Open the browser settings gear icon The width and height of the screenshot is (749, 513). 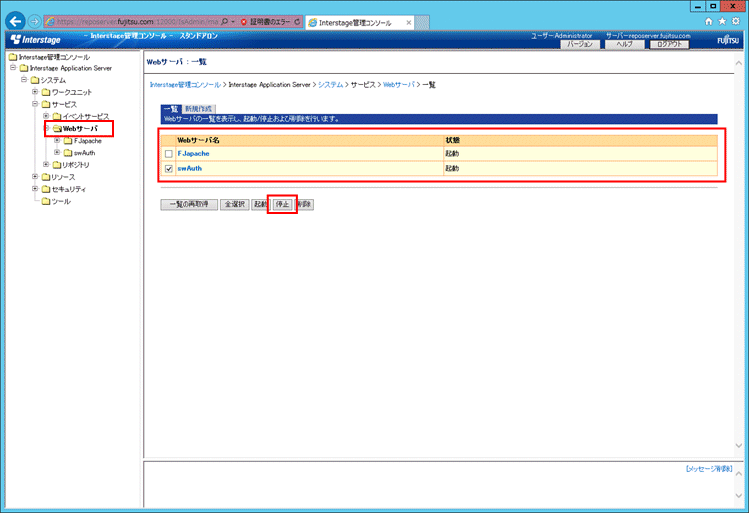[736, 21]
